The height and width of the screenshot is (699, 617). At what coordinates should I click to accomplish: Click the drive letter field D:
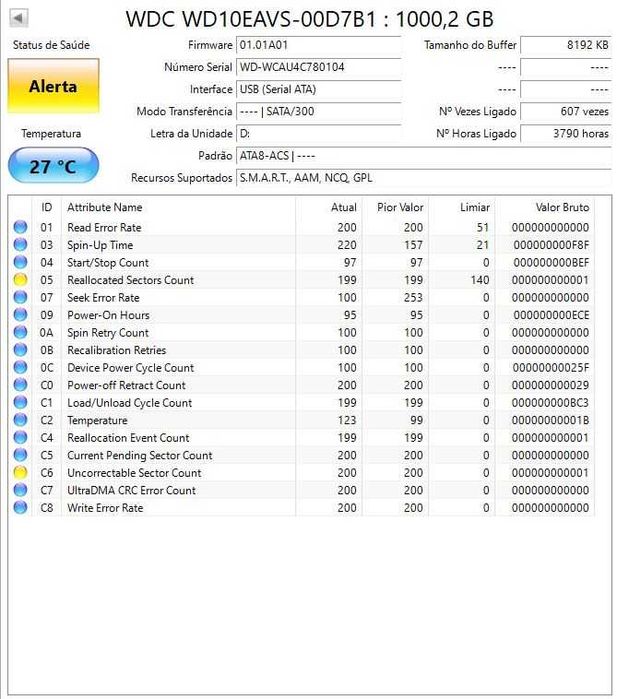coord(319,134)
